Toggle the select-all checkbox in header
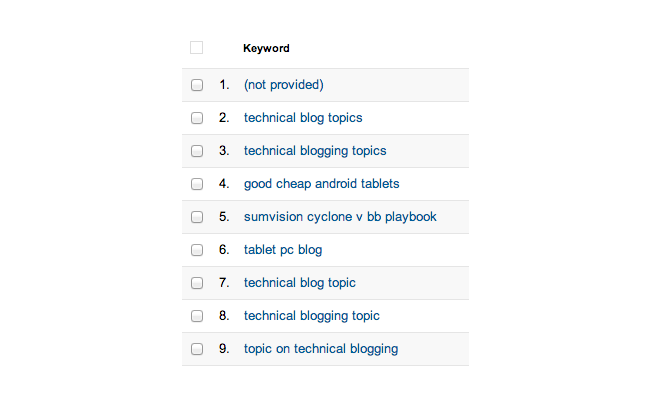652x400 pixels. tap(196, 48)
